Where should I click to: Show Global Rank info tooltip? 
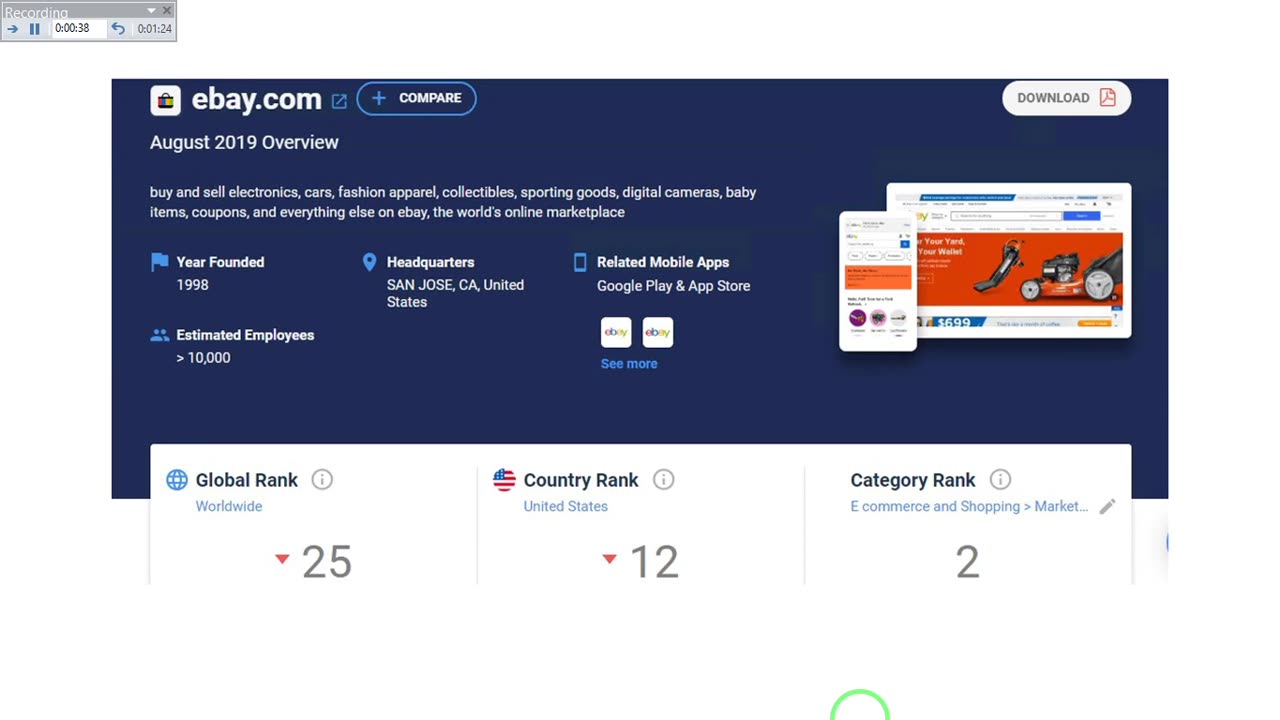pos(322,480)
